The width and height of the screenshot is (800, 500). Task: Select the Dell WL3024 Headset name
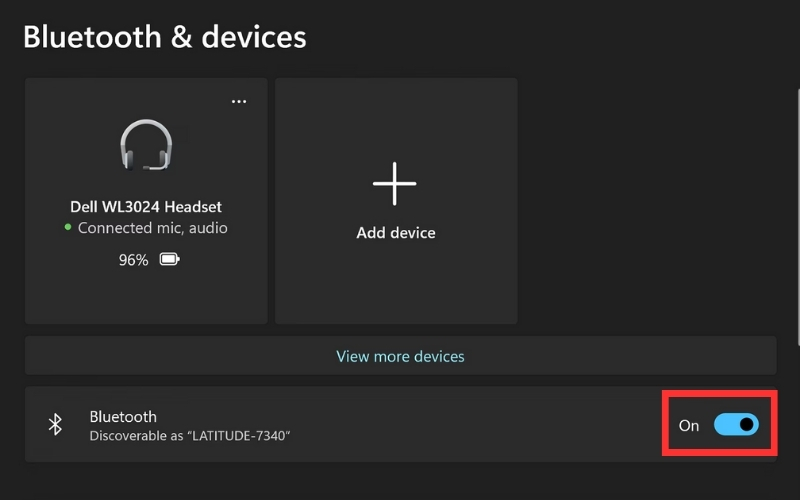(x=146, y=207)
